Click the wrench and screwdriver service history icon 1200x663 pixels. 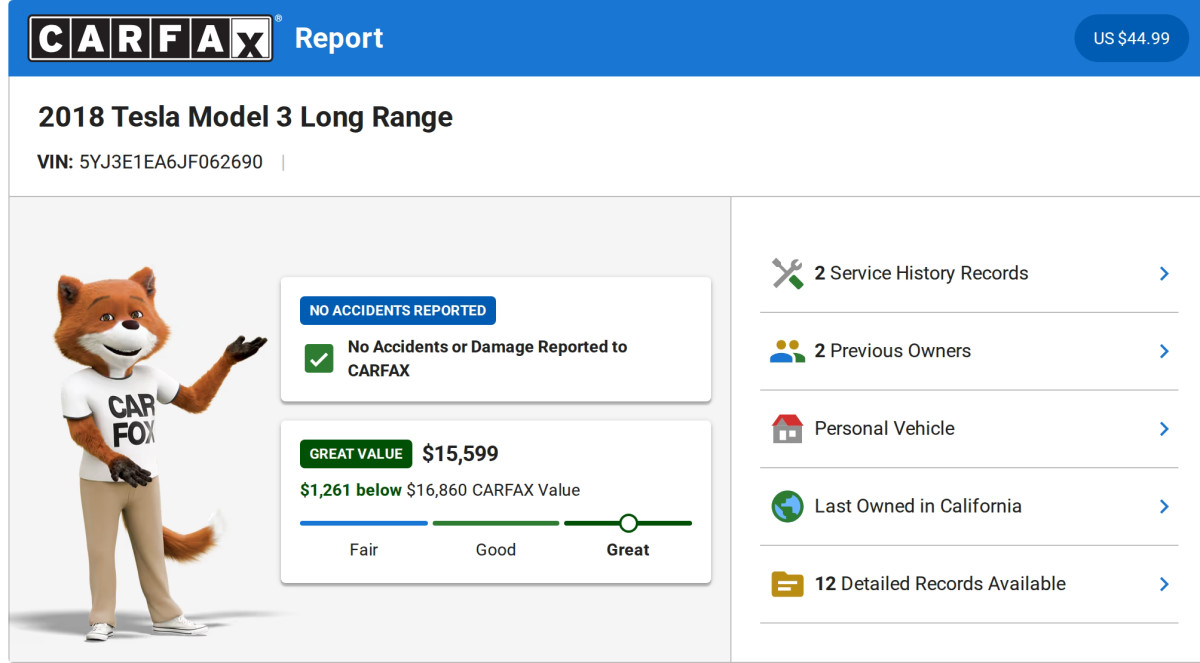coord(788,274)
